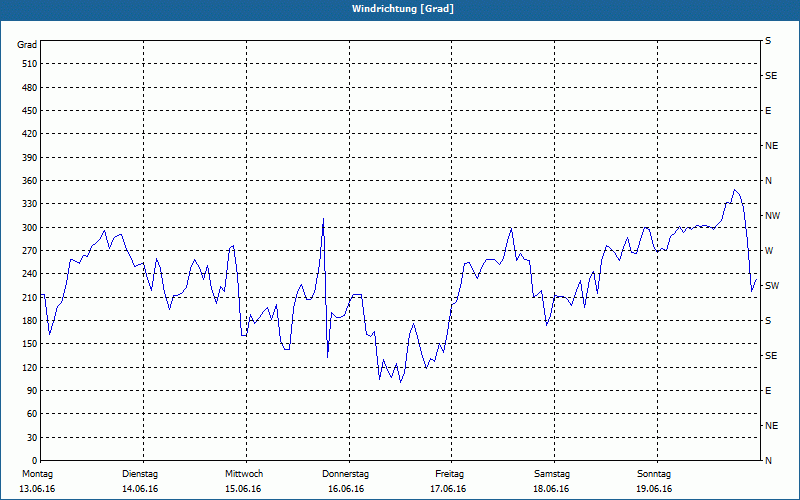Click the NE compass label aligned with 390
The height and width of the screenshot is (500, 800).
pyautogui.click(x=771, y=146)
